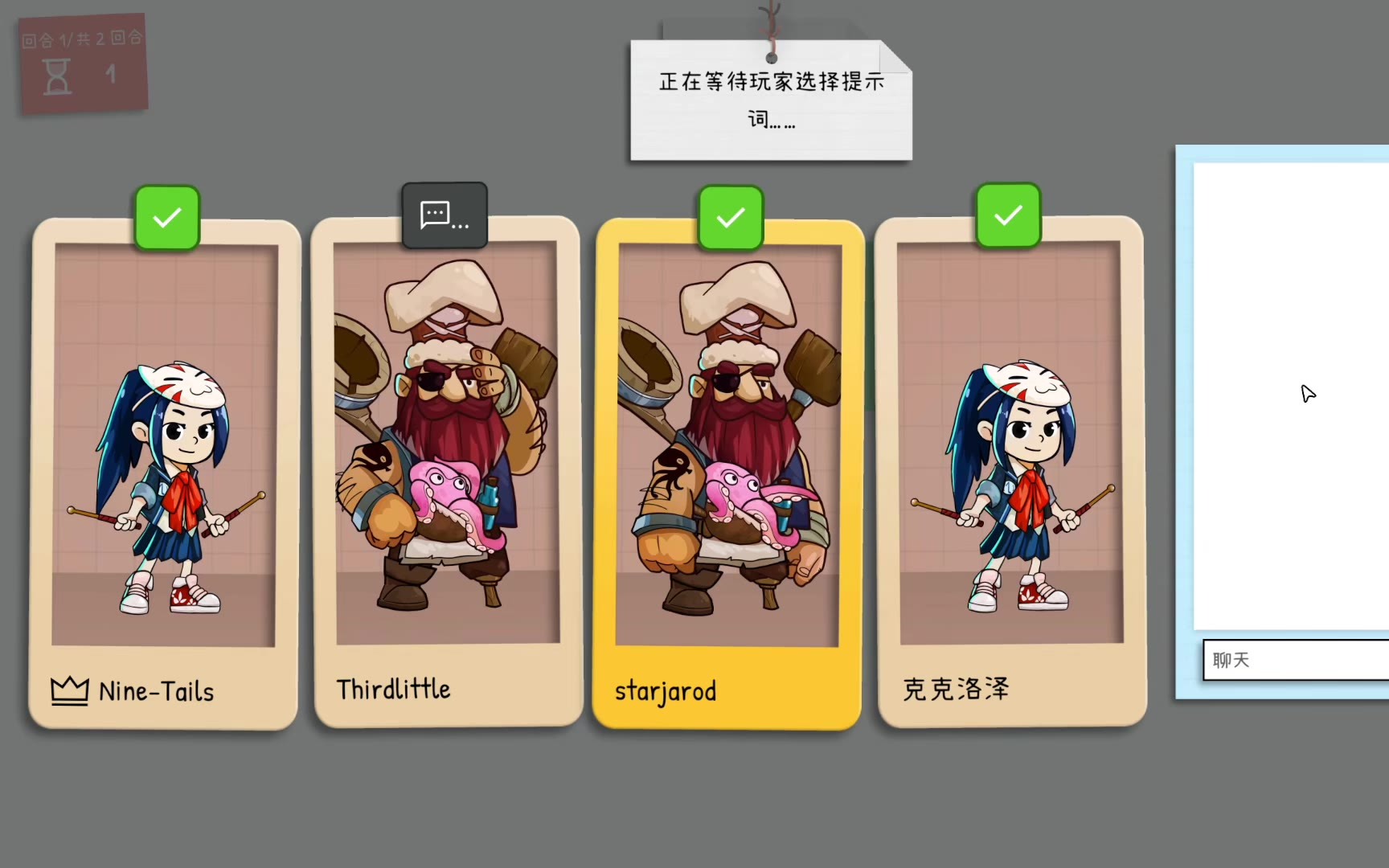Focus the 聊天 chat input box

pyautogui.click(x=1296, y=660)
